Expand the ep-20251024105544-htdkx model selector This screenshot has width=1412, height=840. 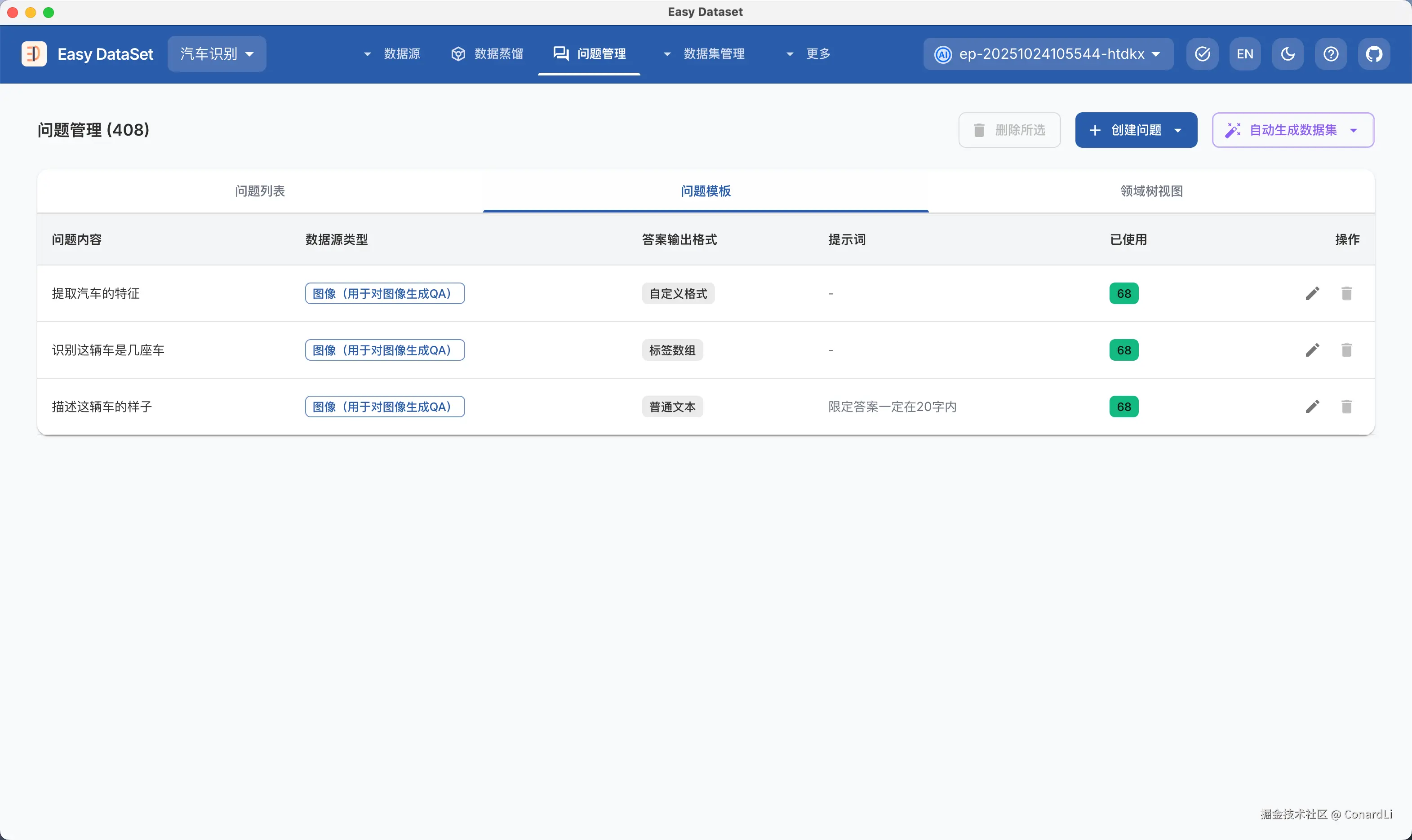1048,54
